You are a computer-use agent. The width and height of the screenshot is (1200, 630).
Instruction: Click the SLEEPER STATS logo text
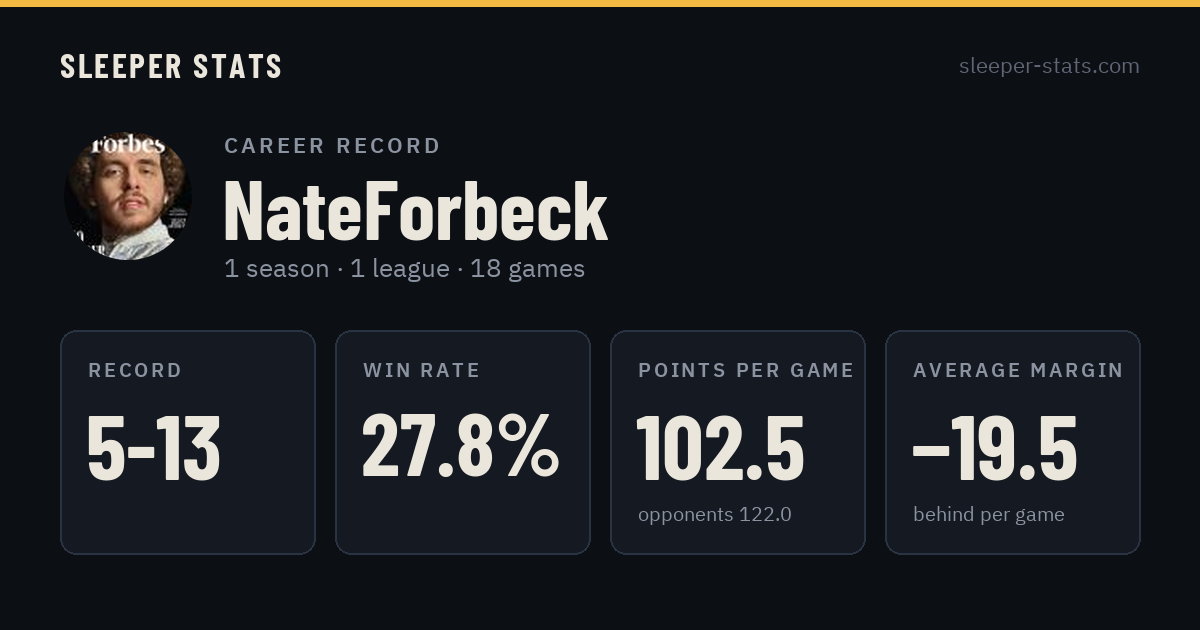(x=171, y=66)
